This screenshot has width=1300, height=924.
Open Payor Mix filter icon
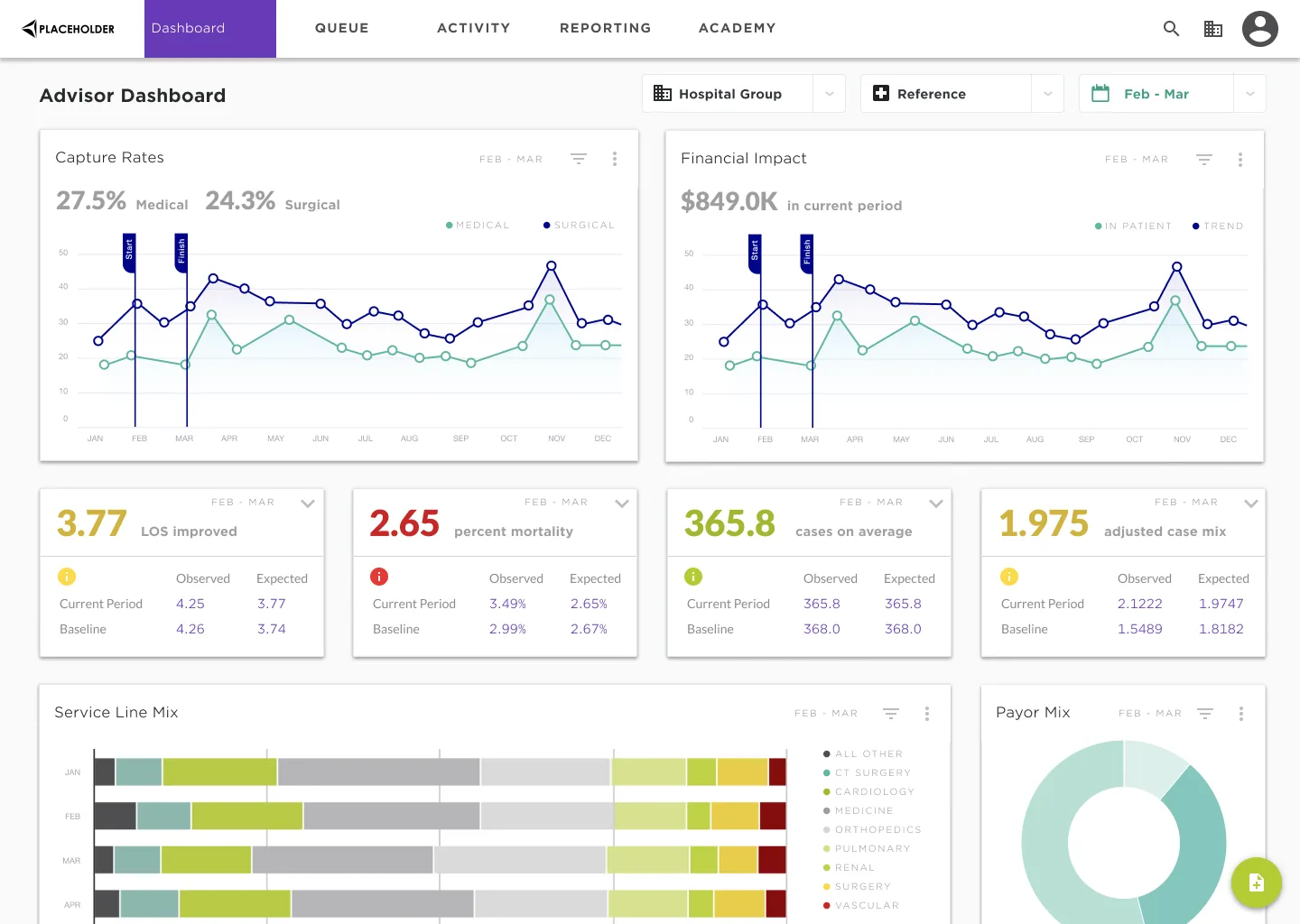pyautogui.click(x=1205, y=714)
